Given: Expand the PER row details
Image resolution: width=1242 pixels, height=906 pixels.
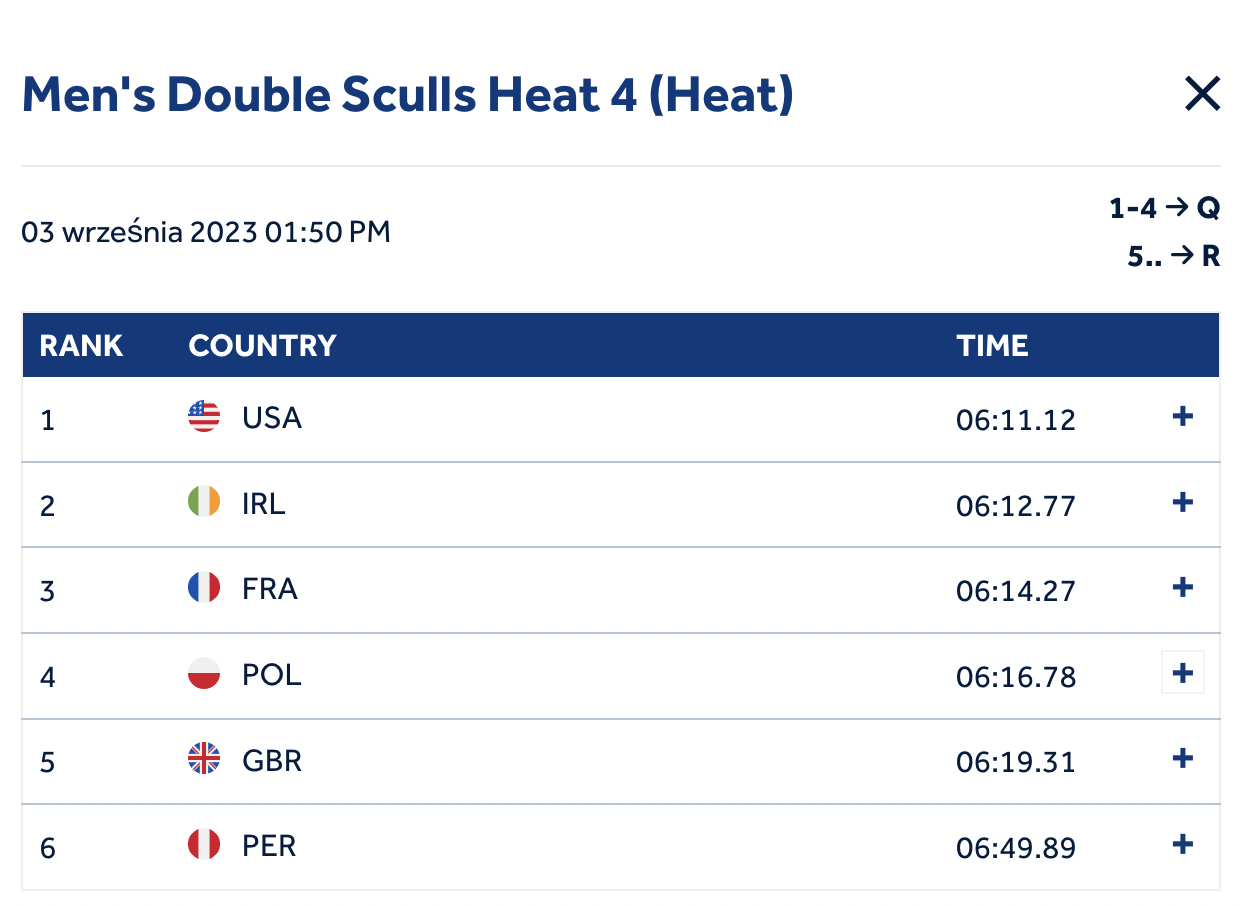Looking at the screenshot, I should pos(1183,845).
